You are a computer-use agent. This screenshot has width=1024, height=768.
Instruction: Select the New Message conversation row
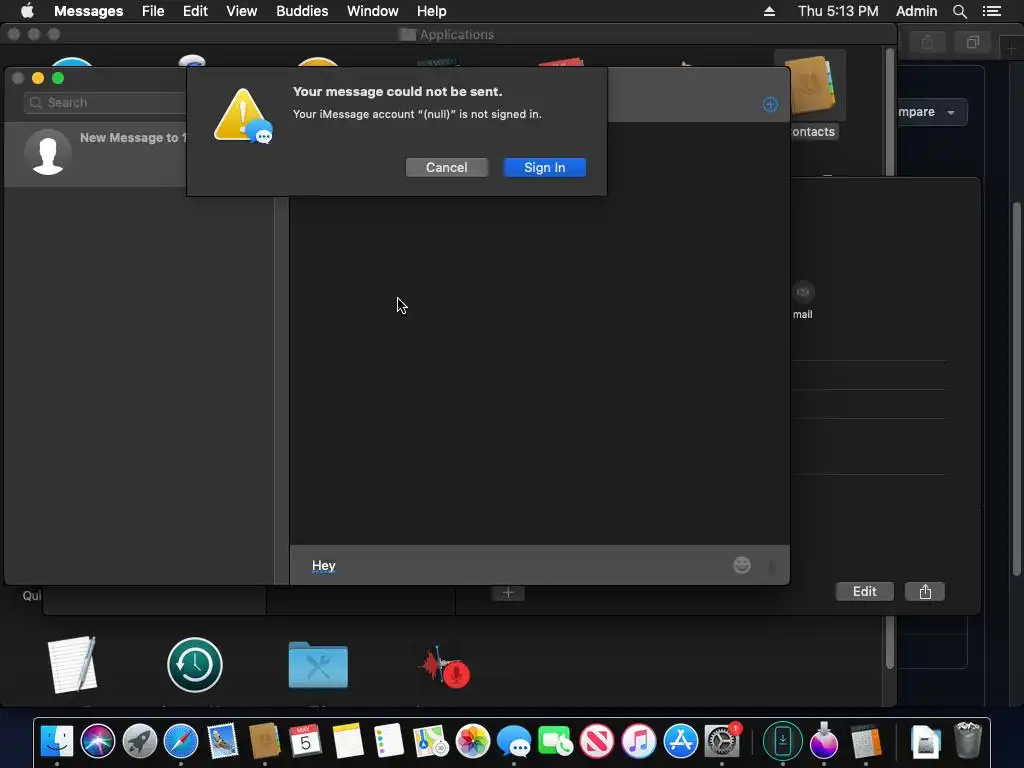pyautogui.click(x=95, y=153)
